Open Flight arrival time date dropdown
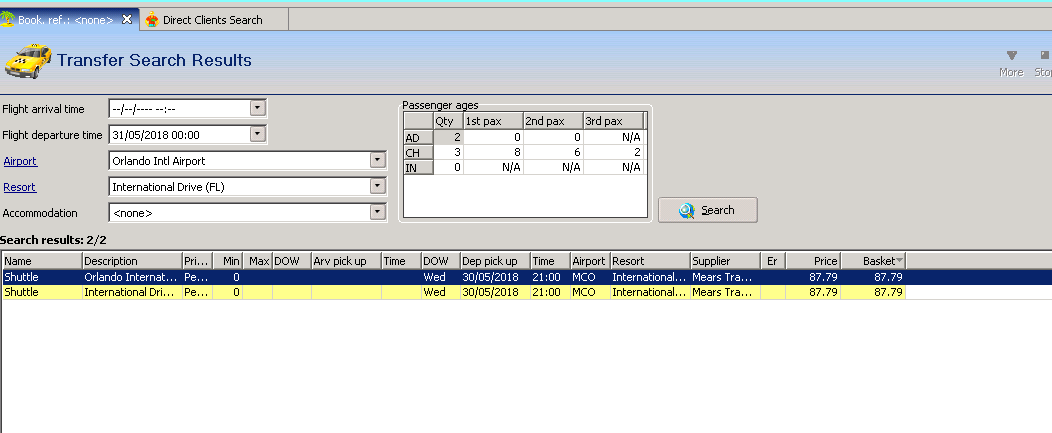1052x433 pixels. (258, 108)
